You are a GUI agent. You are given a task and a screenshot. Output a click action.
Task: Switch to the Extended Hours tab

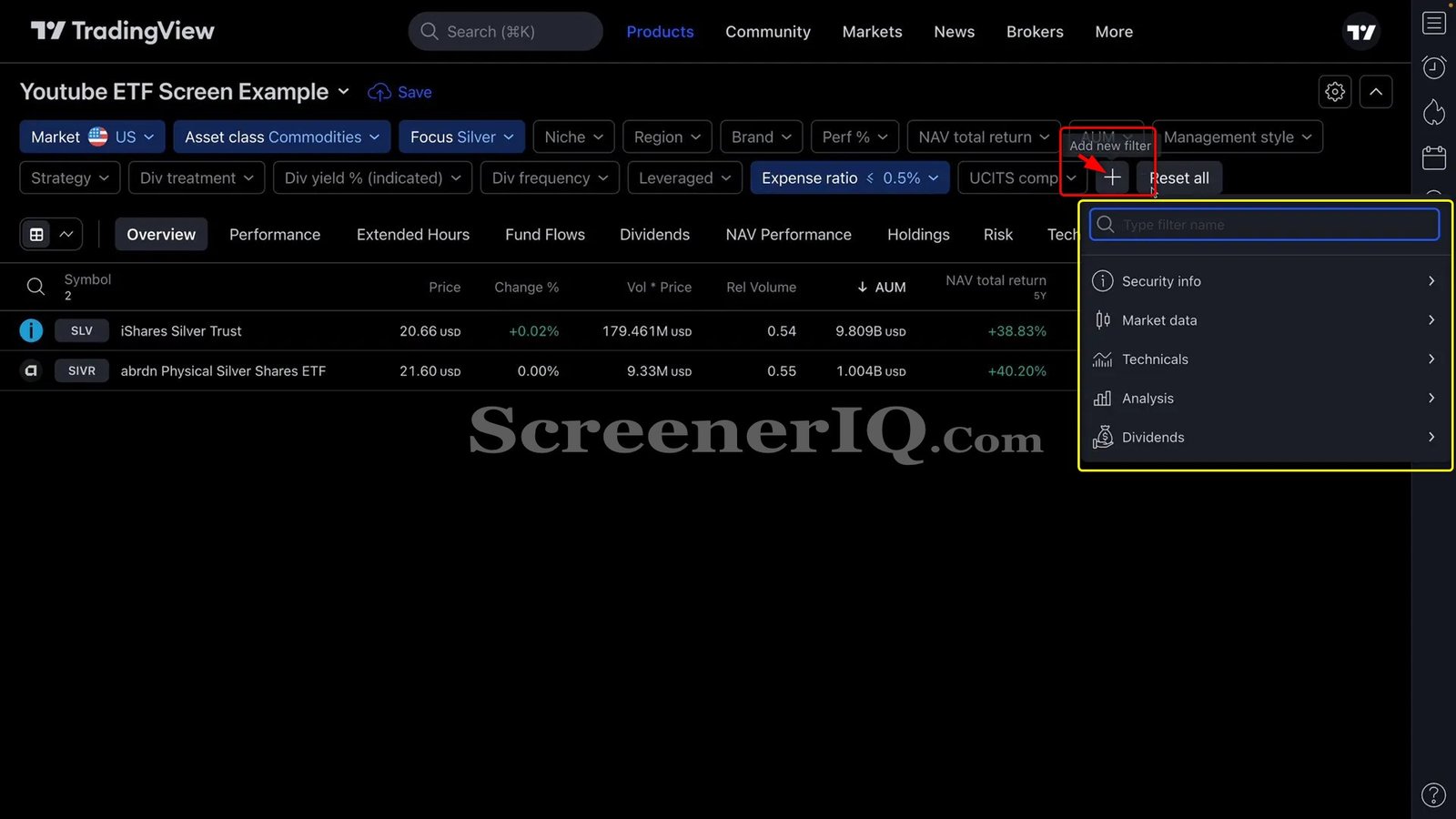[413, 234]
